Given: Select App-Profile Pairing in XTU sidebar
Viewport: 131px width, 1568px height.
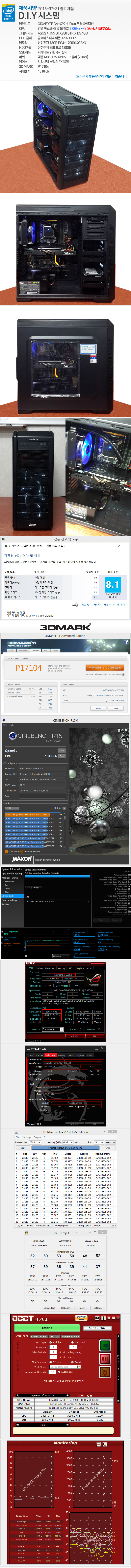Looking at the screenshot, I should click(x=12, y=874).
